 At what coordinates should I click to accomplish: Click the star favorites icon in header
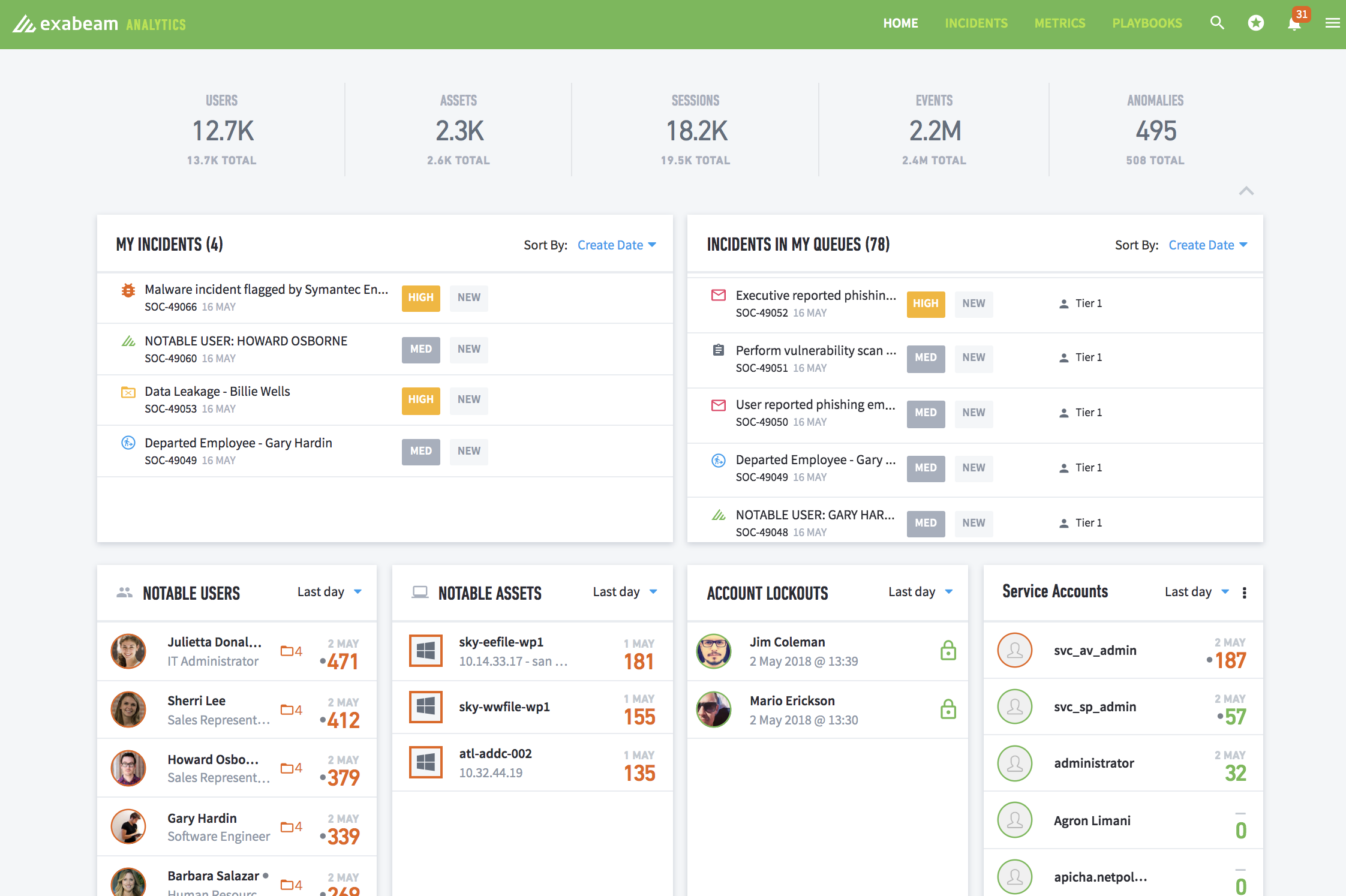tap(1256, 23)
